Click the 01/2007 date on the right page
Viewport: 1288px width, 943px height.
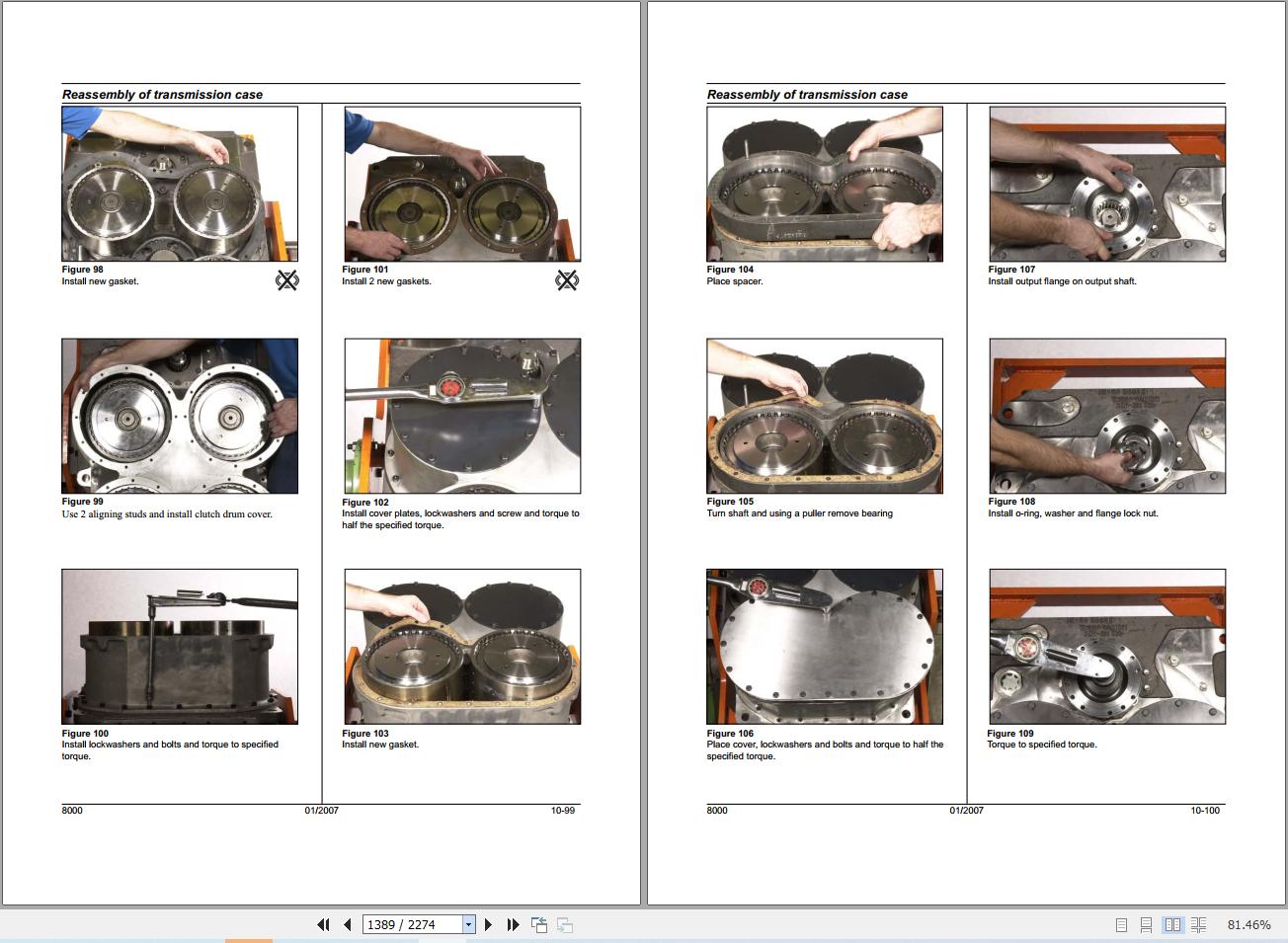click(x=967, y=811)
